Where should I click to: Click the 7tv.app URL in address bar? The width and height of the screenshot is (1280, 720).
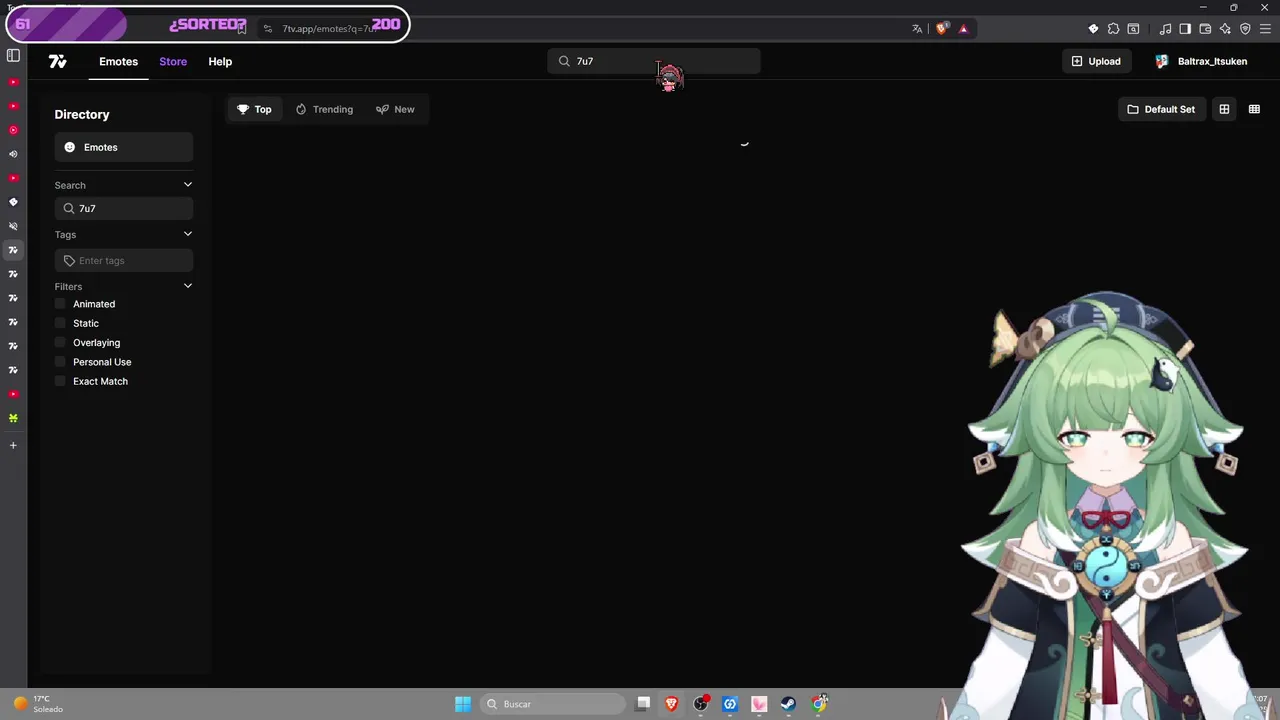[329, 29]
